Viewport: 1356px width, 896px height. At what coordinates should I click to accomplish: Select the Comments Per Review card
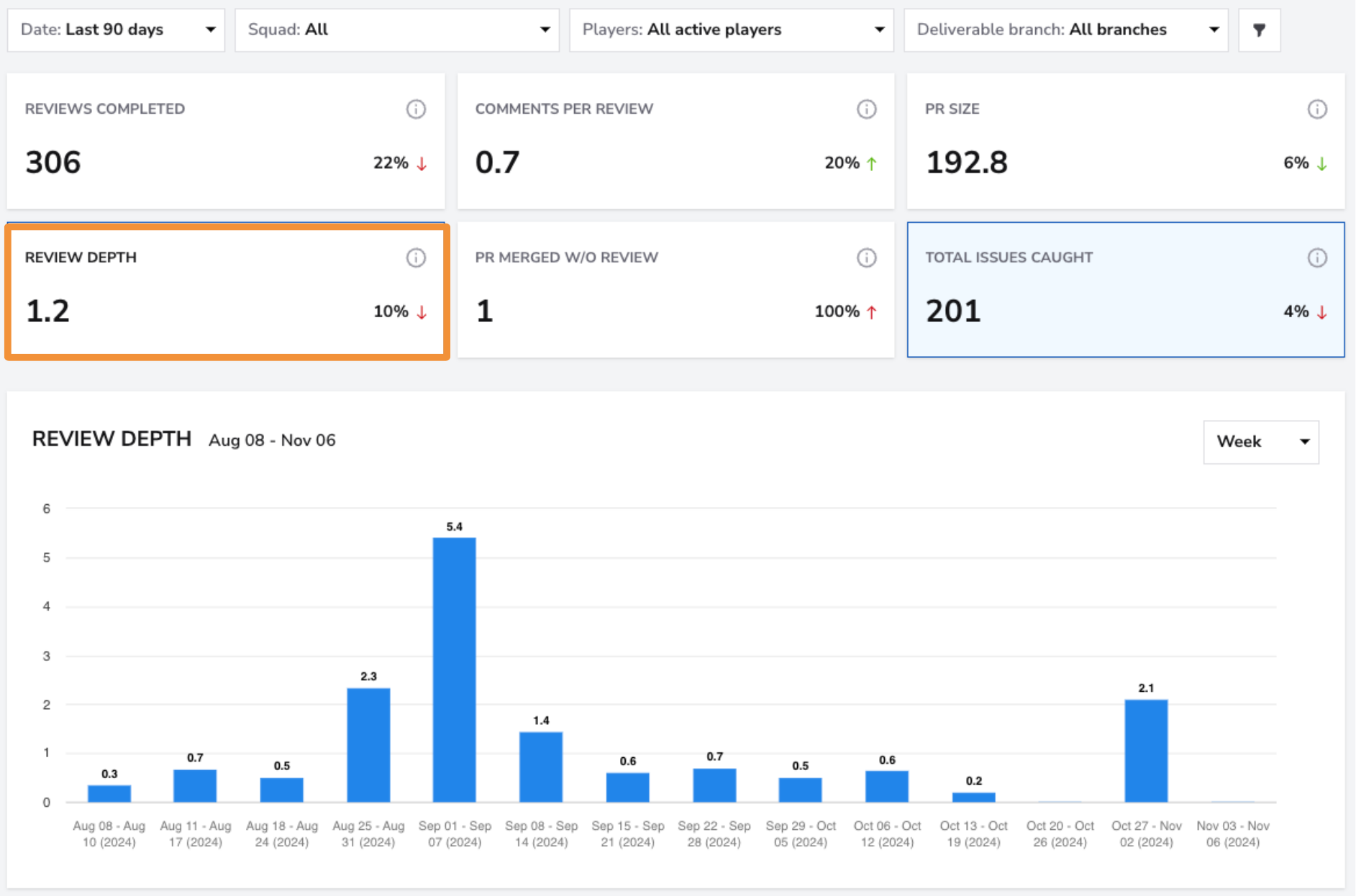675,141
